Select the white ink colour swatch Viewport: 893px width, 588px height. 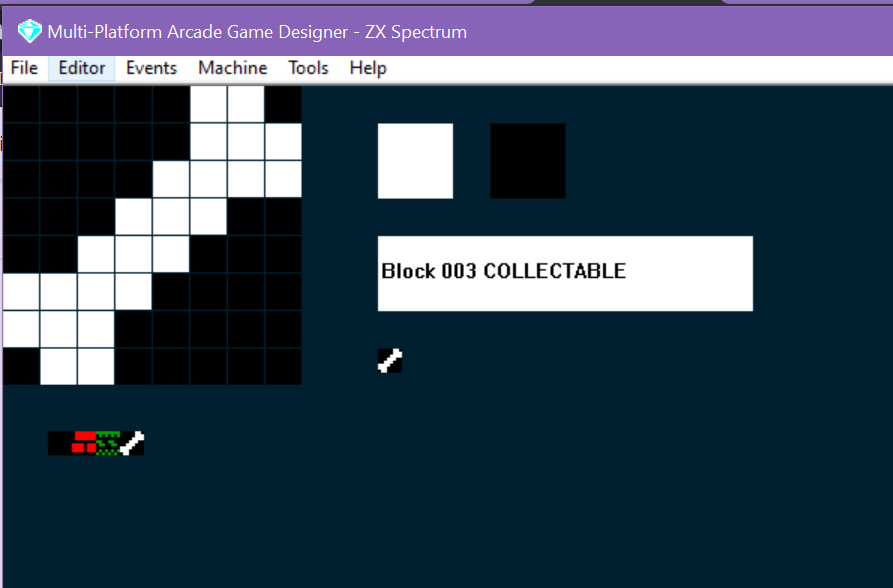pos(415,161)
